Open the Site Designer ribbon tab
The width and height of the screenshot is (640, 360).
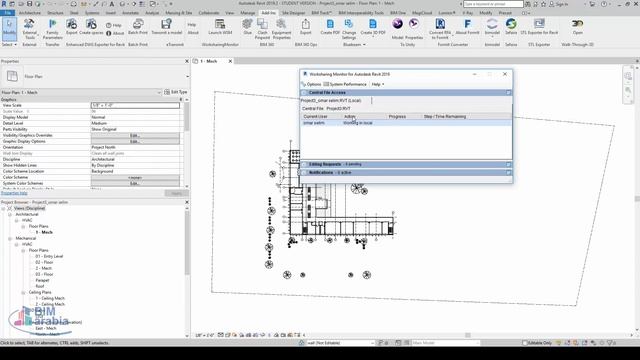coord(293,13)
